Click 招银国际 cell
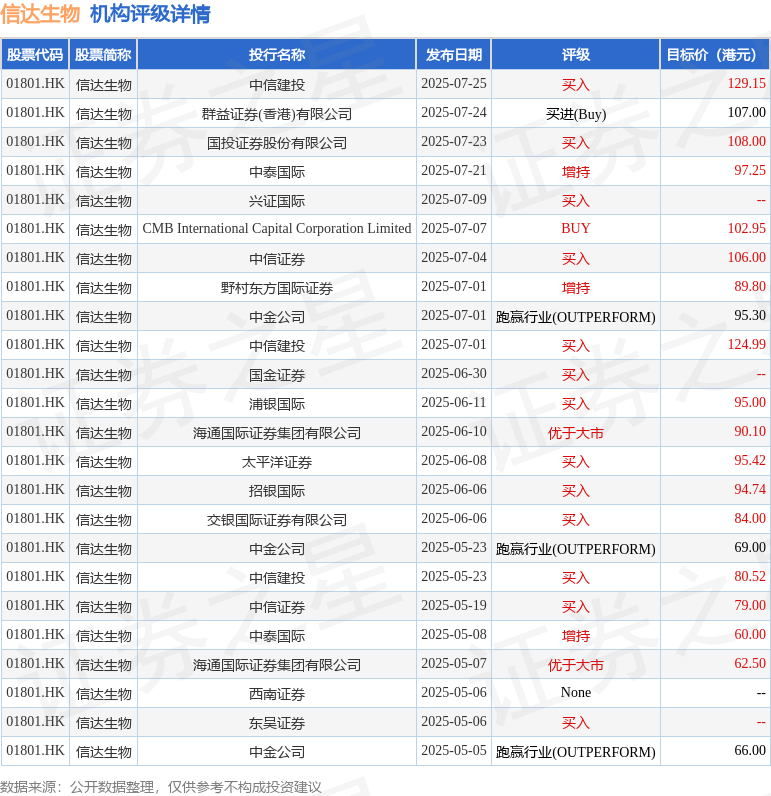The width and height of the screenshot is (771, 796). click(277, 490)
